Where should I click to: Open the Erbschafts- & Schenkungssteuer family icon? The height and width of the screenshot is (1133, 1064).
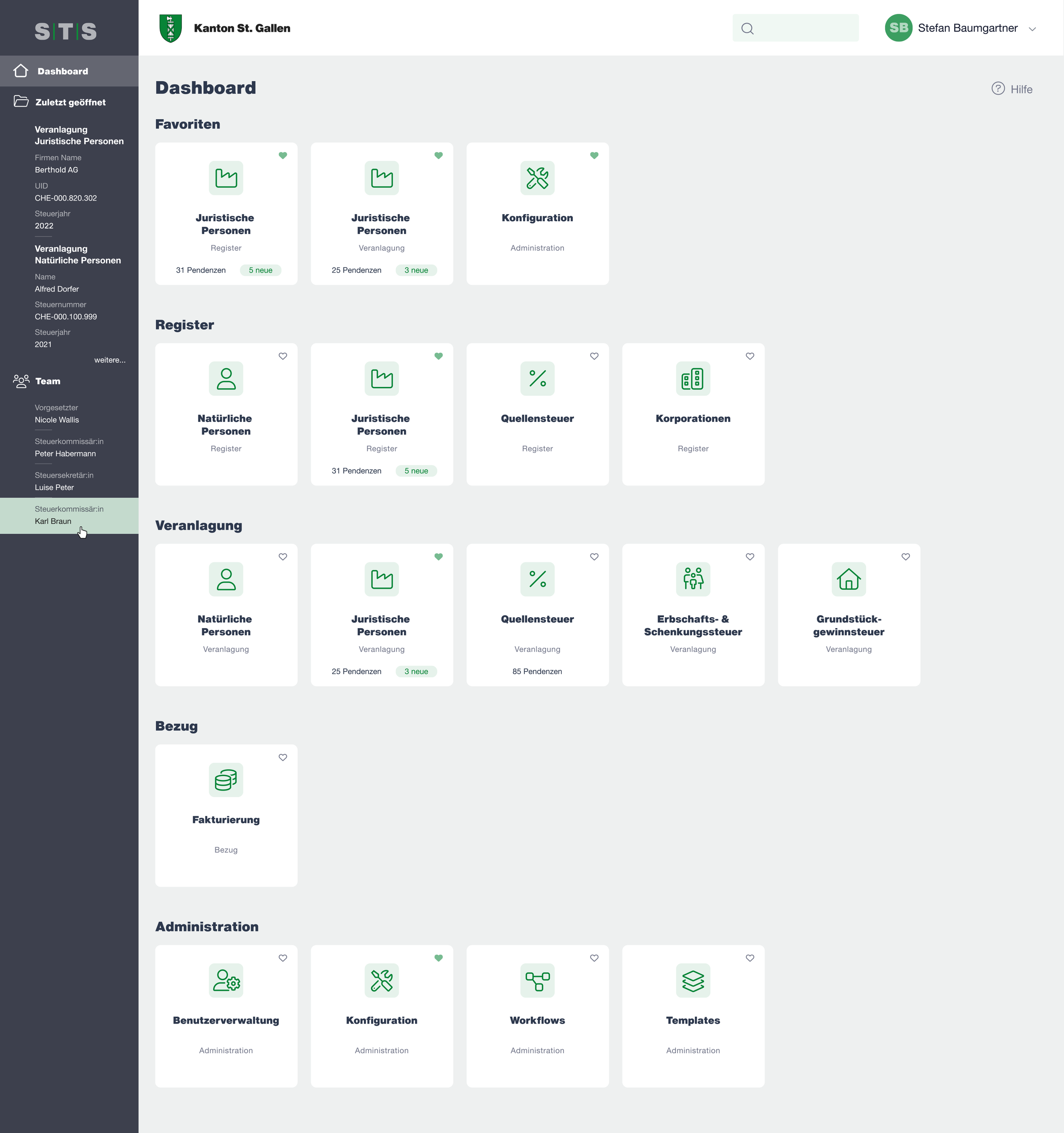(x=692, y=579)
